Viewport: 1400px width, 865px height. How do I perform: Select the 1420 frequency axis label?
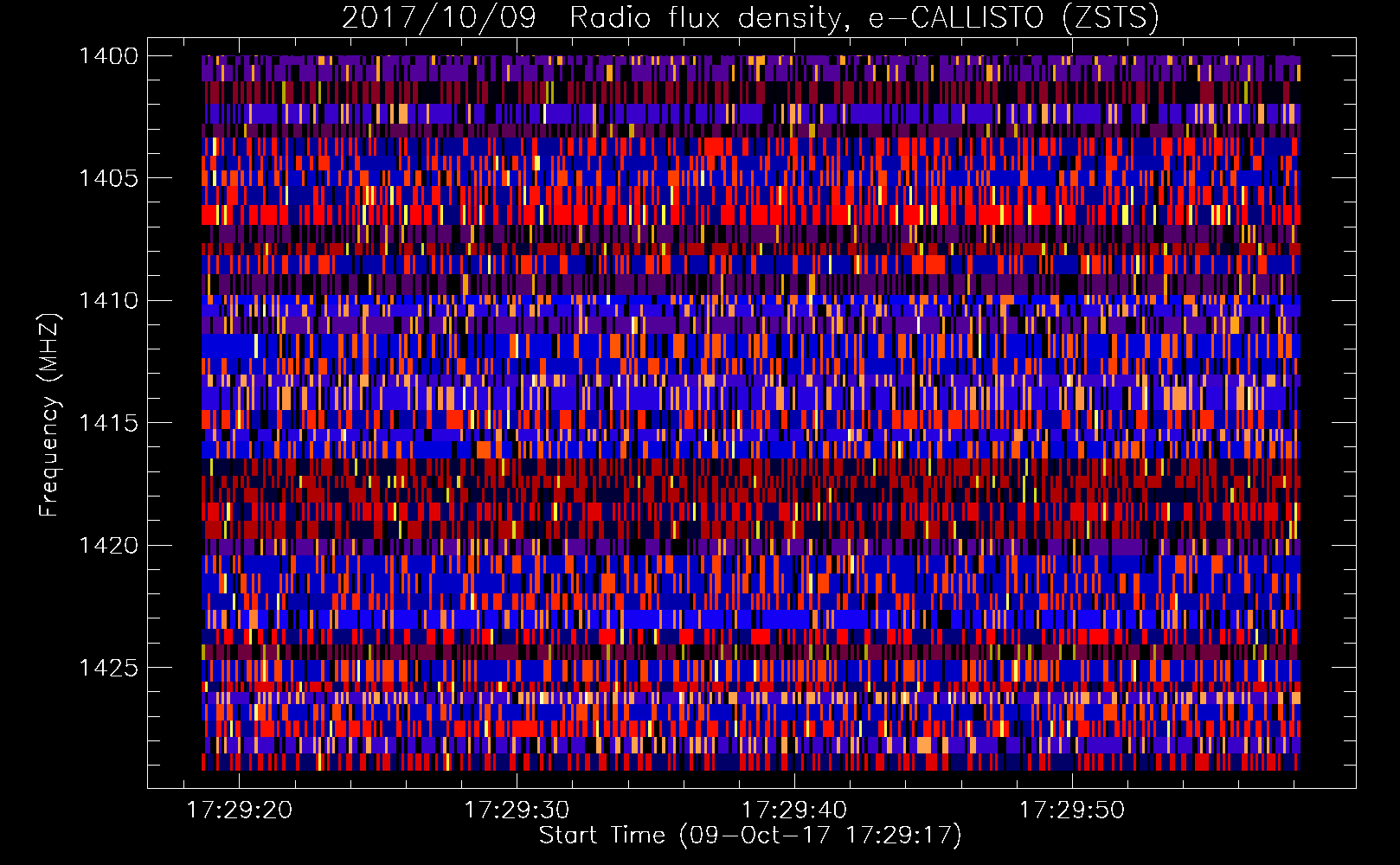click(108, 546)
